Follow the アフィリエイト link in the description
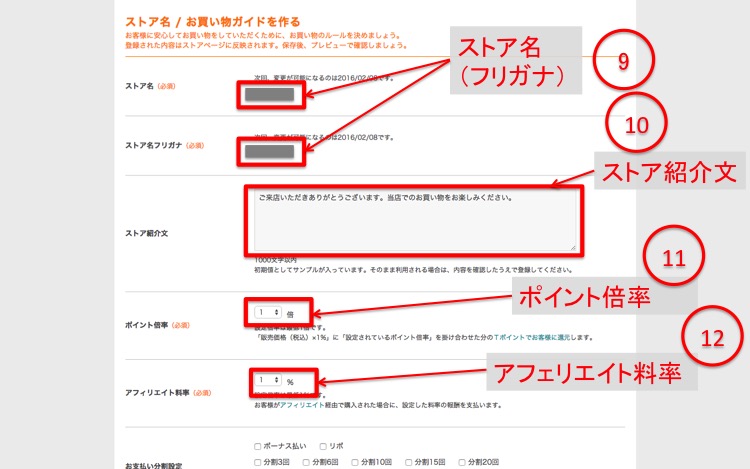The width and height of the screenshot is (750, 469). [x=302, y=405]
